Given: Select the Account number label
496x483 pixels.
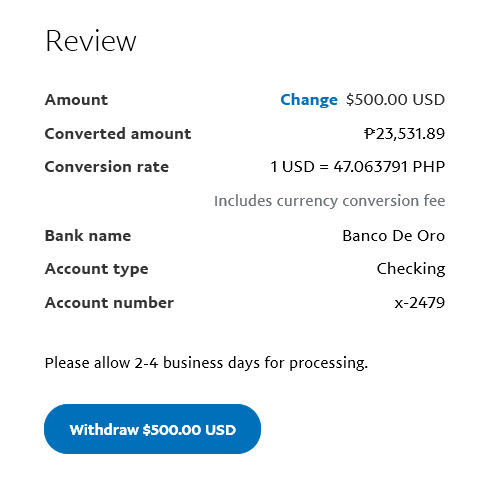Looking at the screenshot, I should (109, 303).
